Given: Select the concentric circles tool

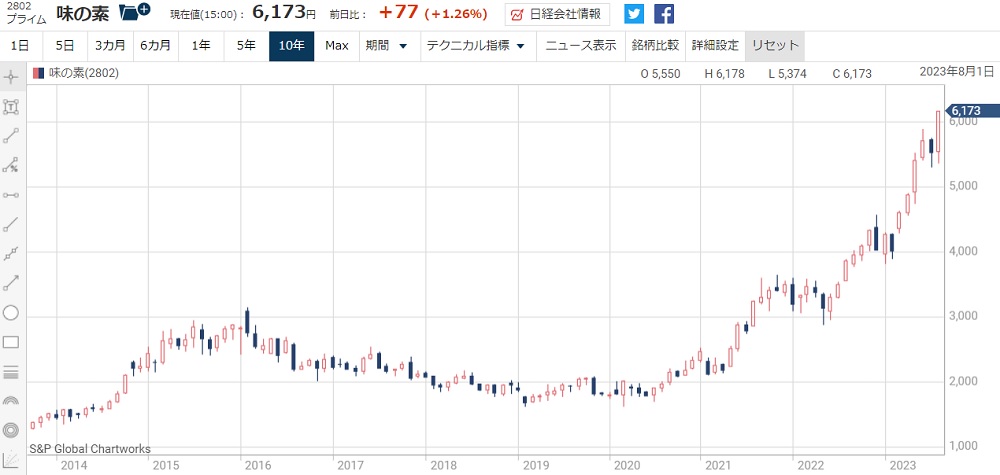Looking at the screenshot, I should coord(11,430).
